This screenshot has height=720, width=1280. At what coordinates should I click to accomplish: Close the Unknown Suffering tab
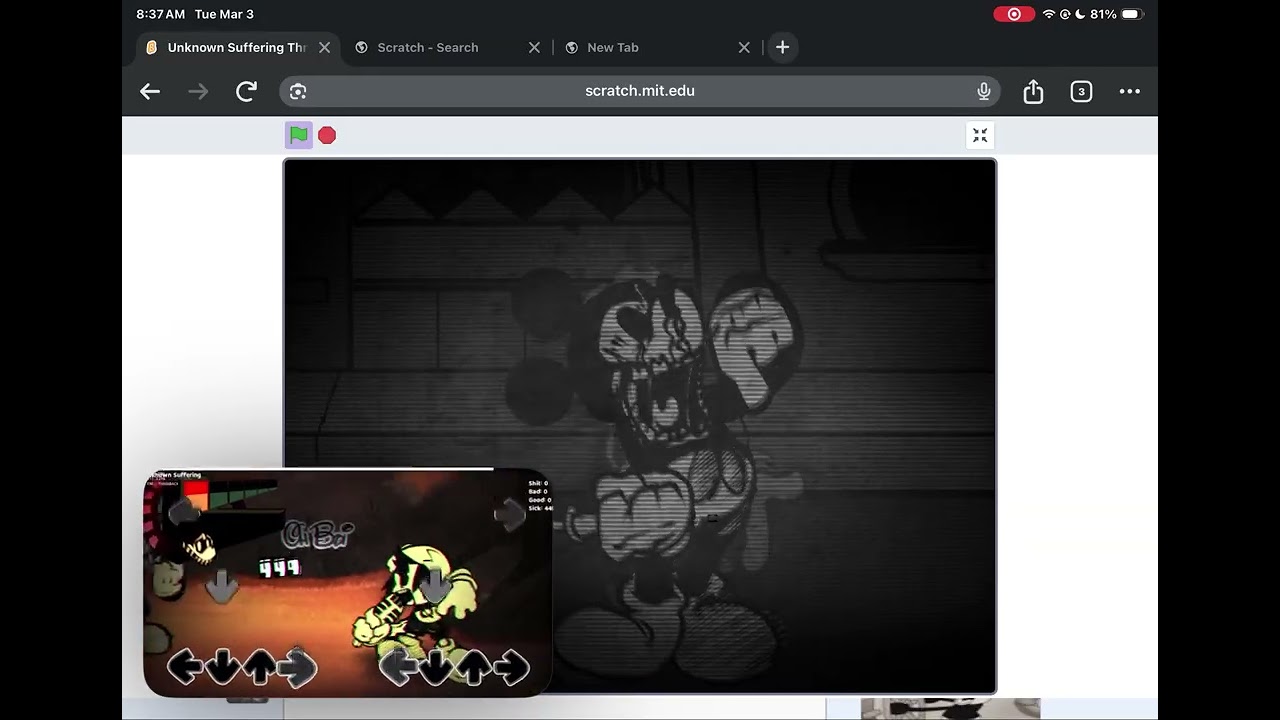(x=324, y=47)
